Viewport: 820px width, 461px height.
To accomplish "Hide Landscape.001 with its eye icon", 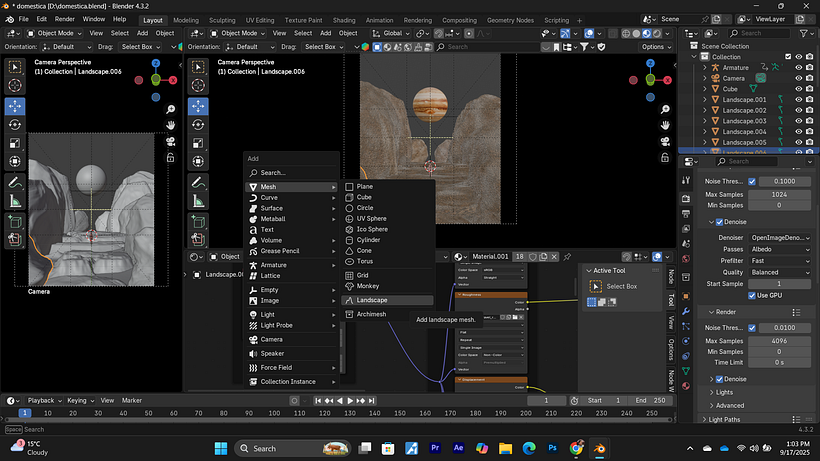I will point(798,100).
